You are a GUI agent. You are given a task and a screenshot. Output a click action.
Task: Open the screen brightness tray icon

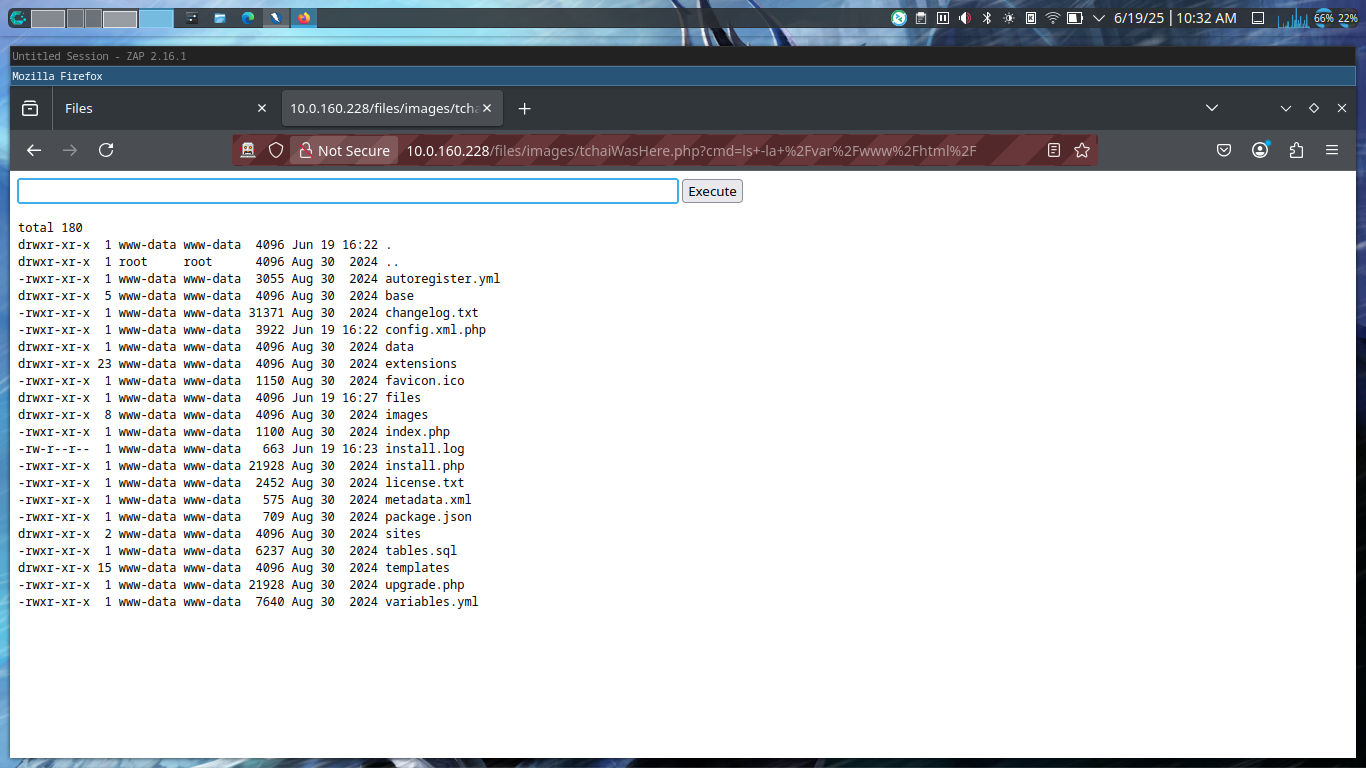tap(1008, 18)
